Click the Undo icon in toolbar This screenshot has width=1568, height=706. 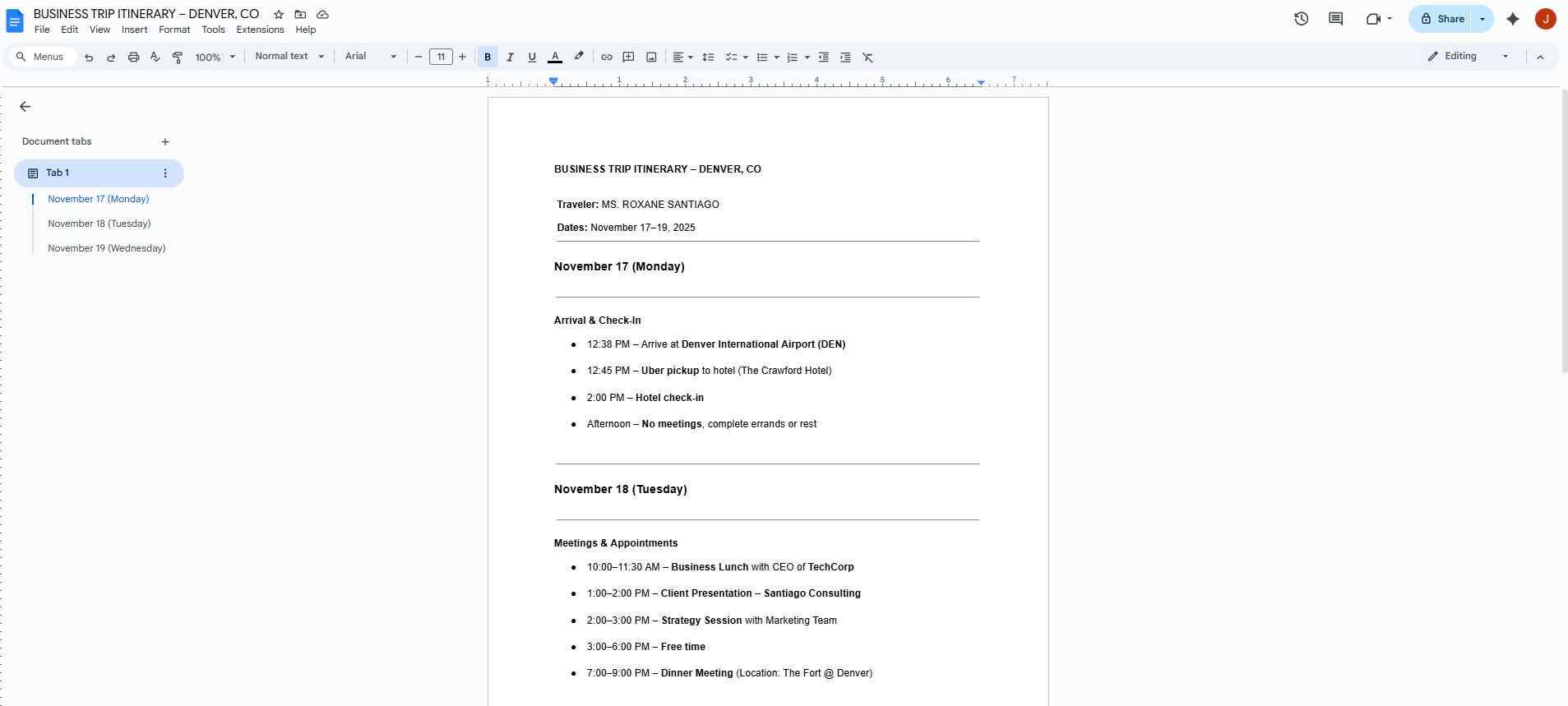pos(89,58)
